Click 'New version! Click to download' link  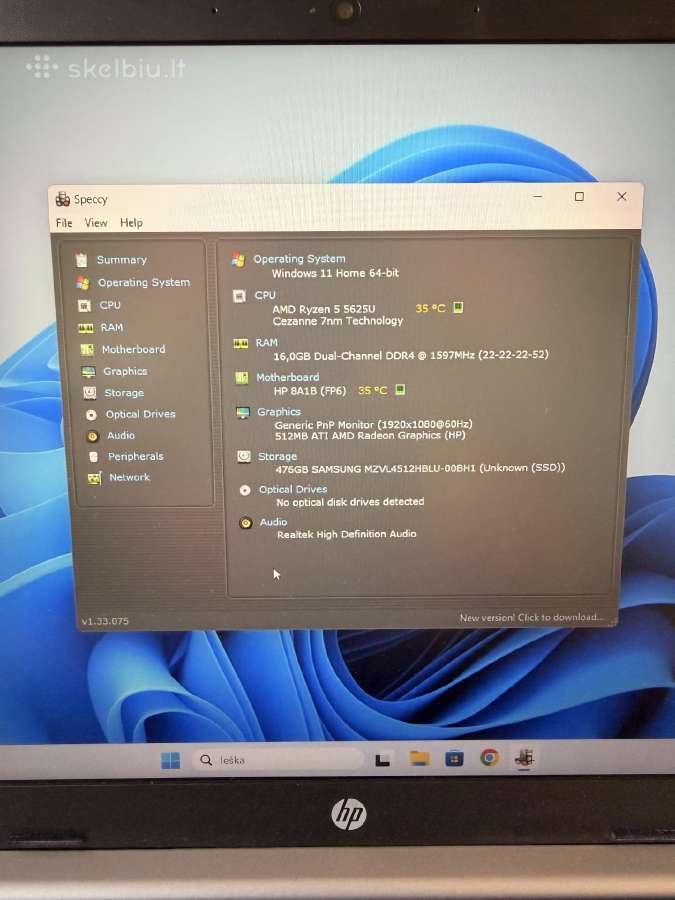click(x=532, y=618)
